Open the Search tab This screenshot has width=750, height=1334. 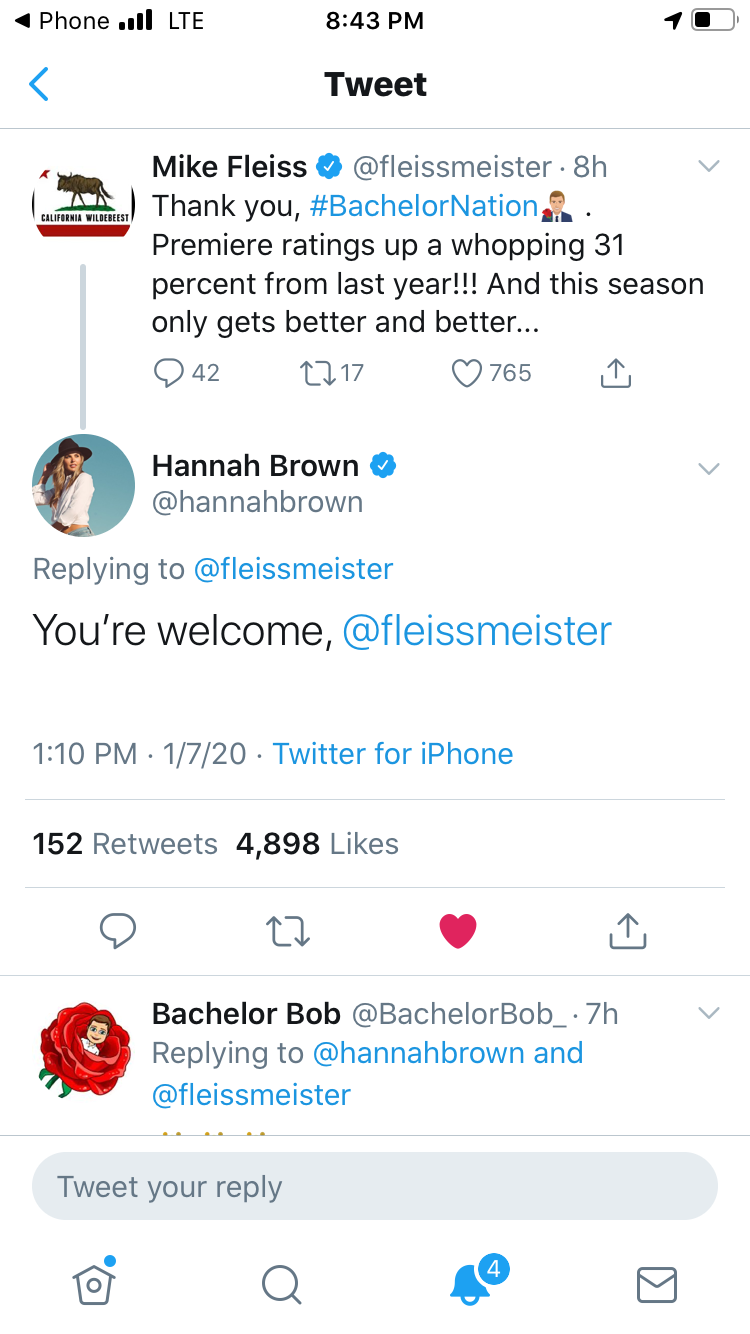click(x=281, y=1284)
